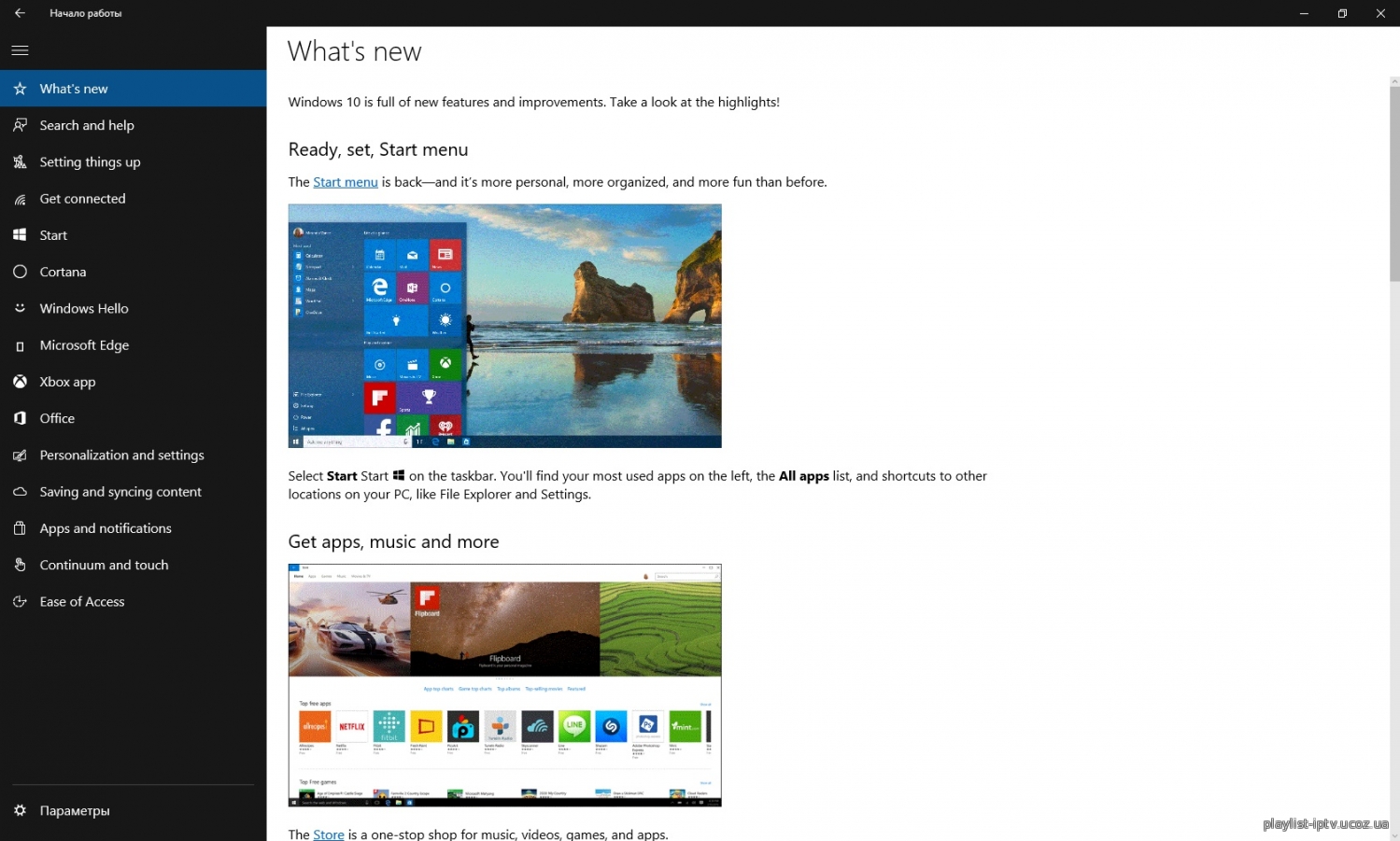1400x841 pixels.
Task: Click the Search and help person icon
Action: click(x=20, y=125)
